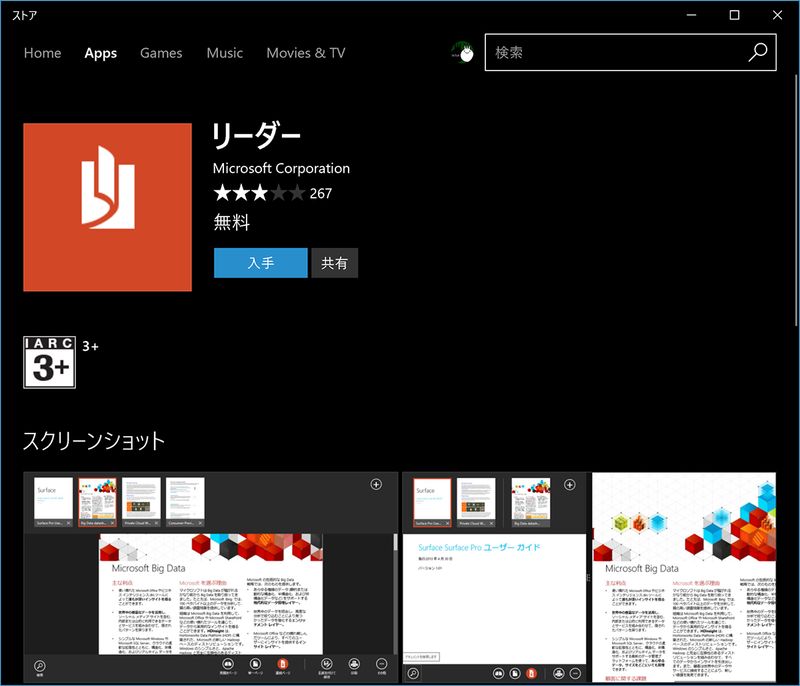Viewport: 800px width, 686px height.
Task: Click the 無料 price label
Action: [x=232, y=222]
